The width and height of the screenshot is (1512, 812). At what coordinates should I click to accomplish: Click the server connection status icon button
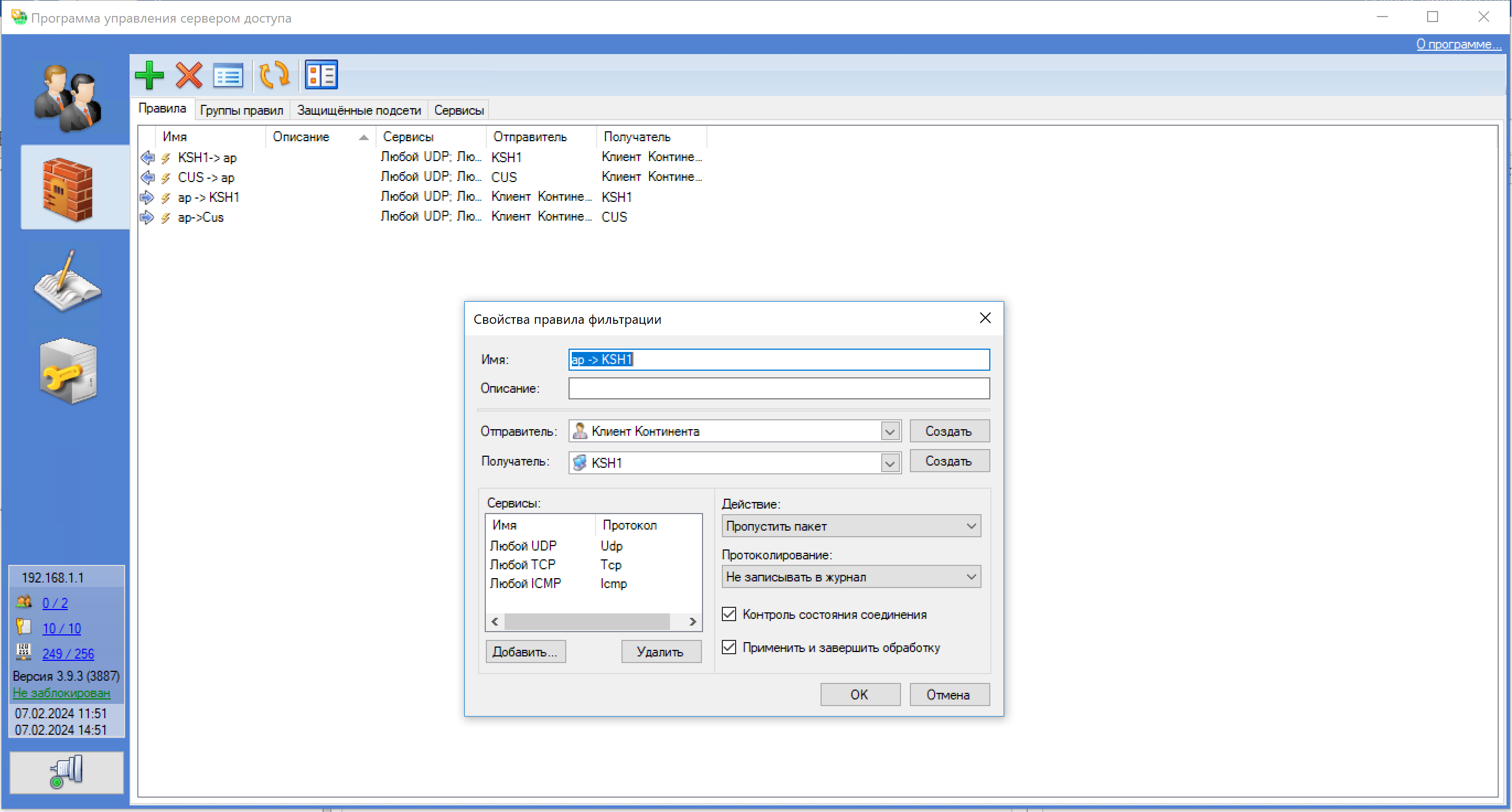(67, 772)
